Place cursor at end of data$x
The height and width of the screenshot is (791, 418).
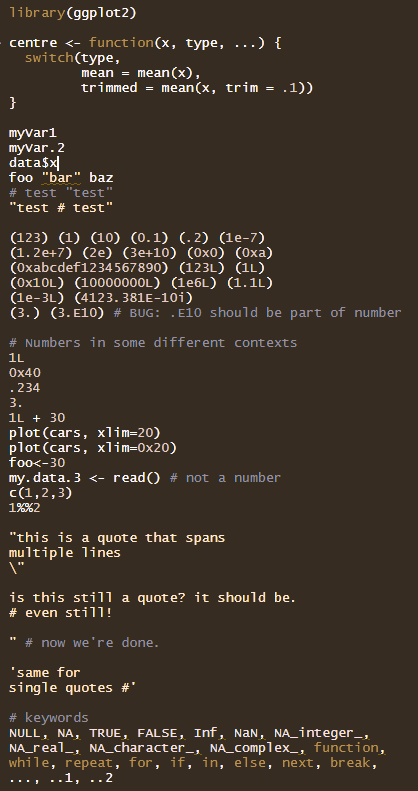coord(58,163)
